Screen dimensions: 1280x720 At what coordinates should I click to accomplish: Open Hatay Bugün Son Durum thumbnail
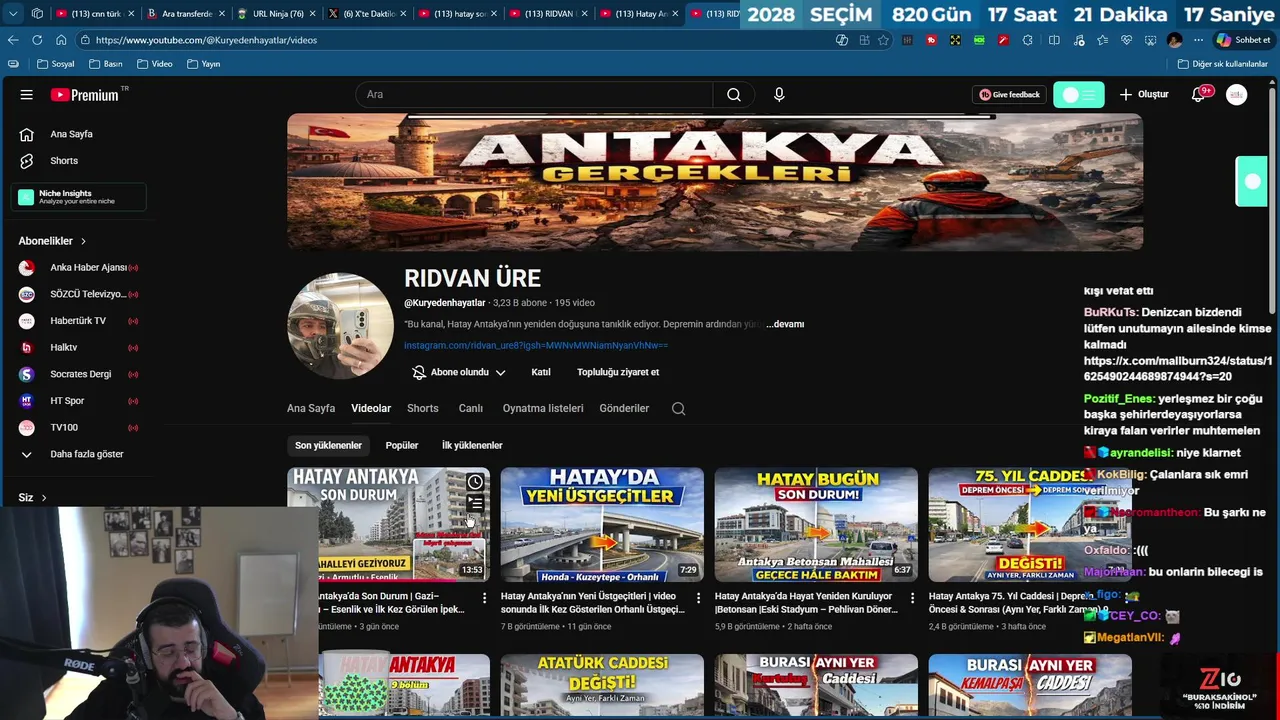816,525
